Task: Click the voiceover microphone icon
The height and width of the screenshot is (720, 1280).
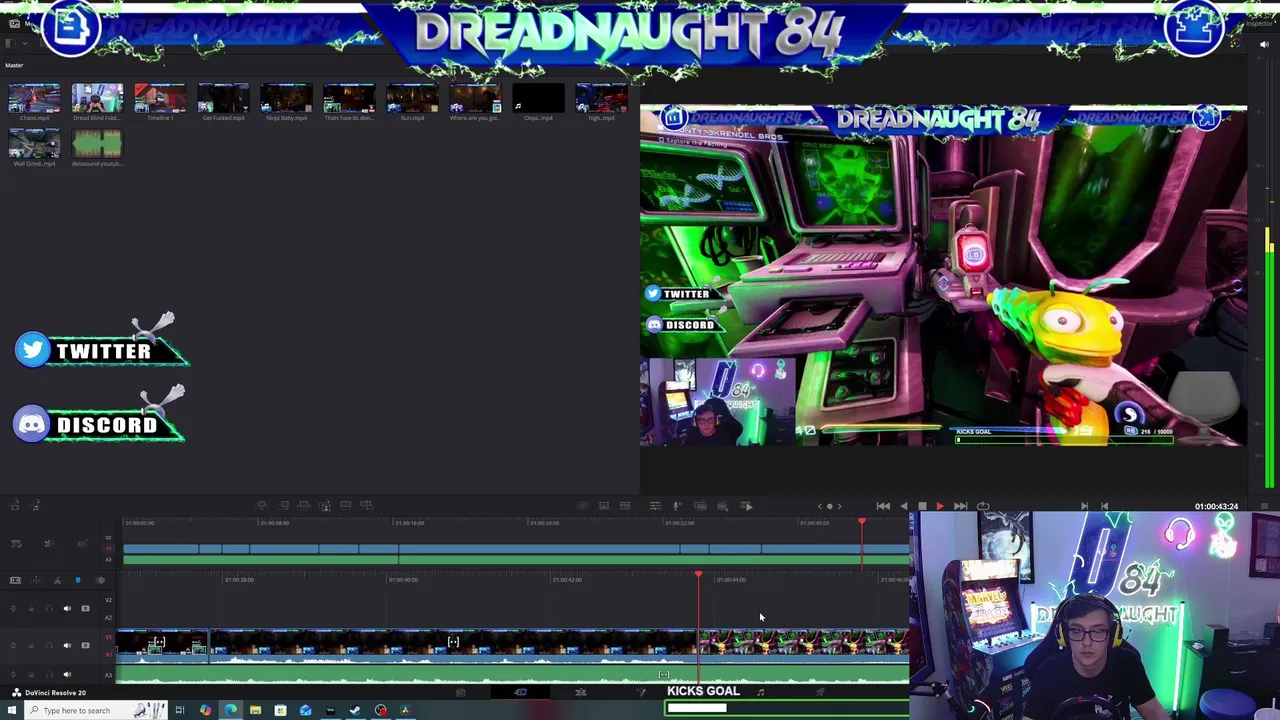Action: coord(677,506)
